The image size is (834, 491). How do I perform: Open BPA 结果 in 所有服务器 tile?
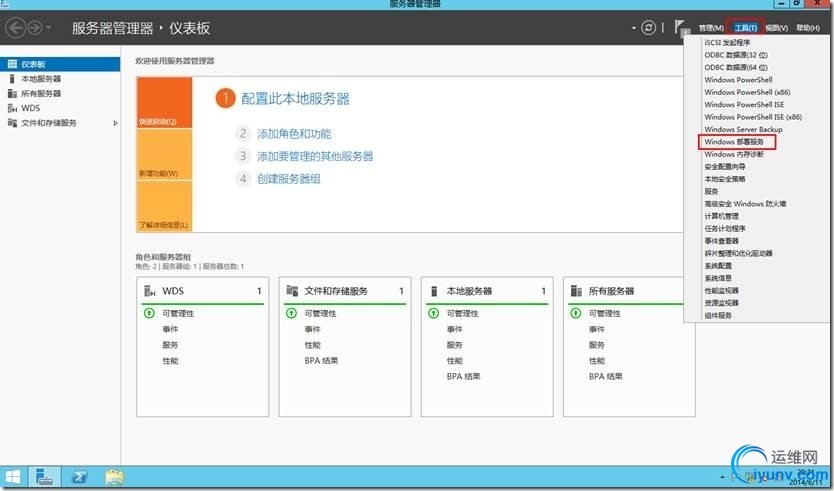(x=605, y=376)
